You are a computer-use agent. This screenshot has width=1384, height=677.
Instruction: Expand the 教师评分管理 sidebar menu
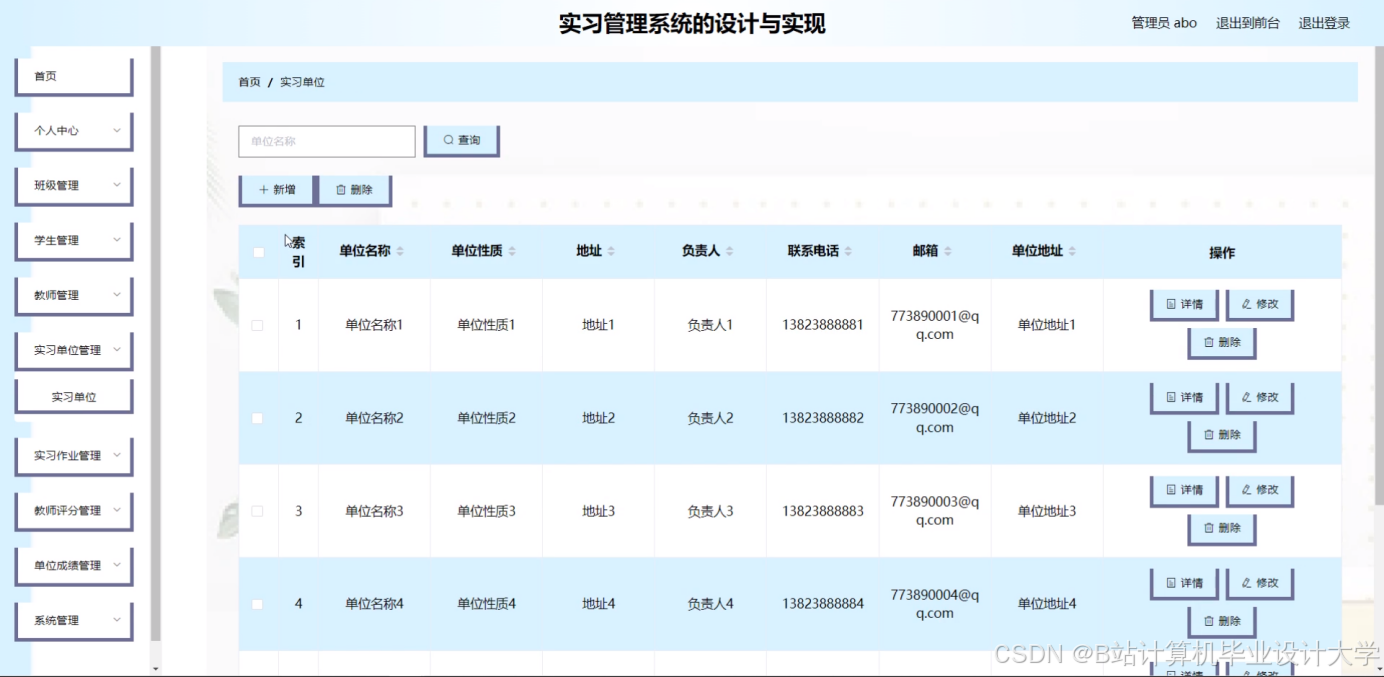74,511
